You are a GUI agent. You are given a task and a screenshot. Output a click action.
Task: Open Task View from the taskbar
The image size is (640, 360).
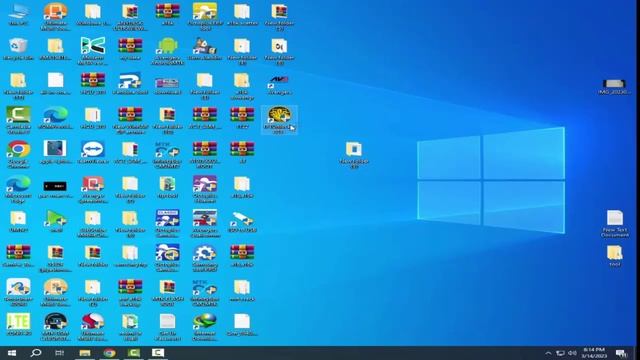coord(60,353)
